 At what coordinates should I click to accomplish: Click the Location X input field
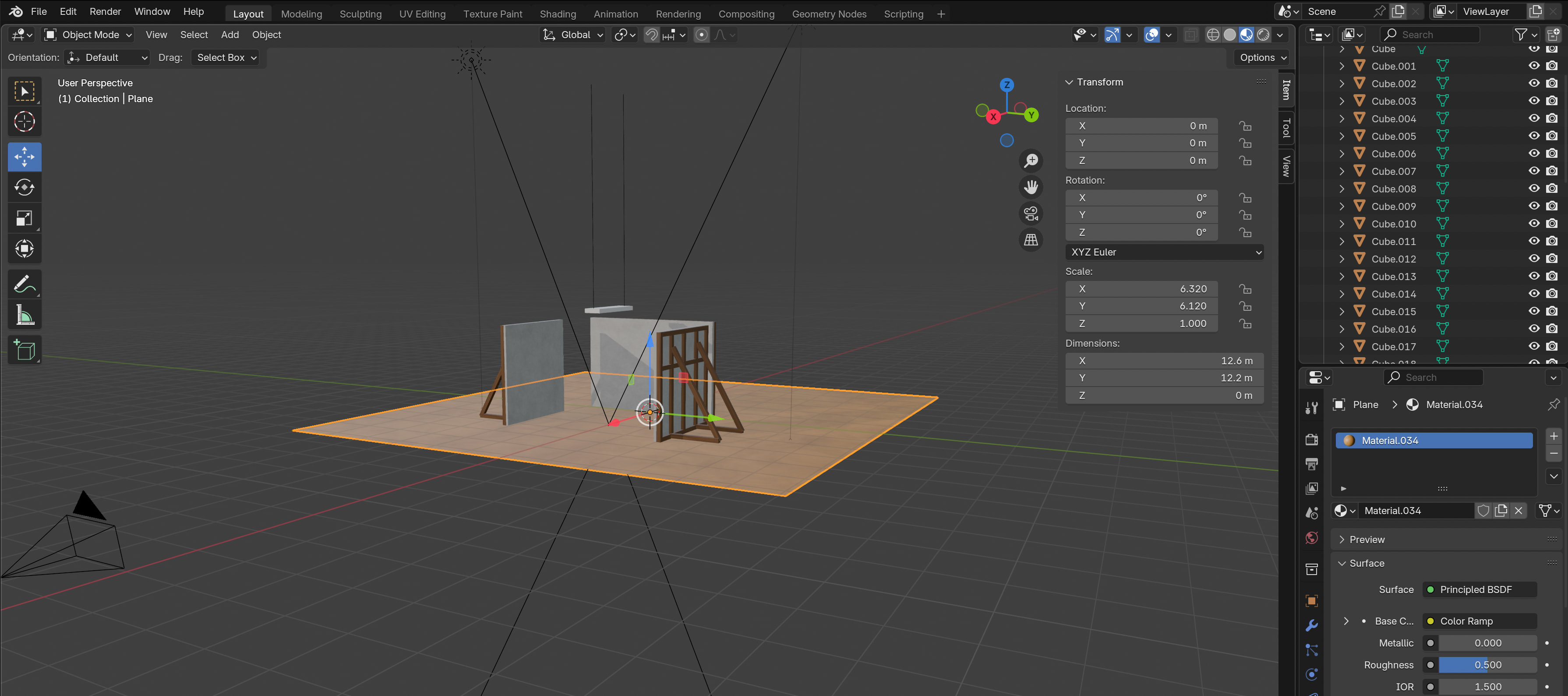coord(1141,125)
